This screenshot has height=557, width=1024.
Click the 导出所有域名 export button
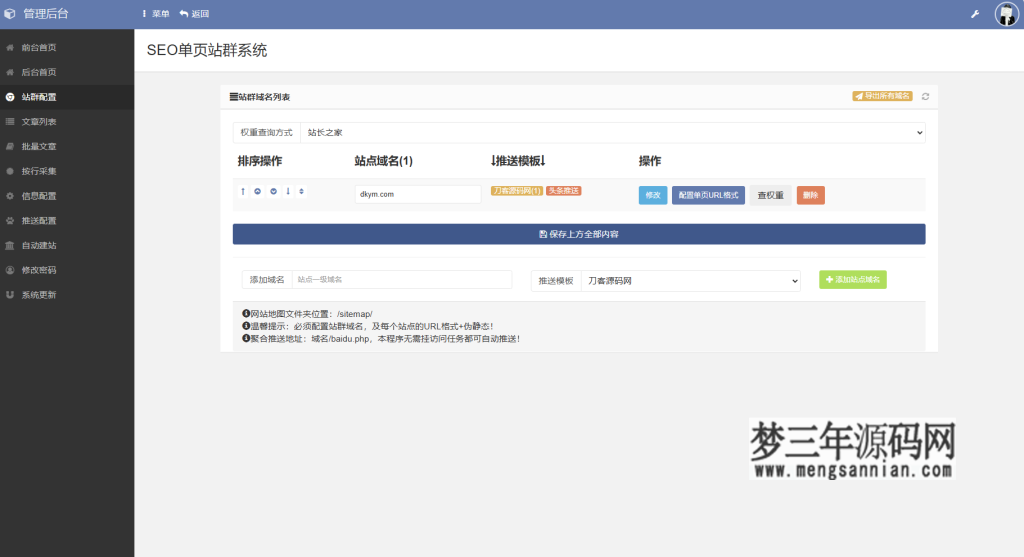tap(882, 96)
